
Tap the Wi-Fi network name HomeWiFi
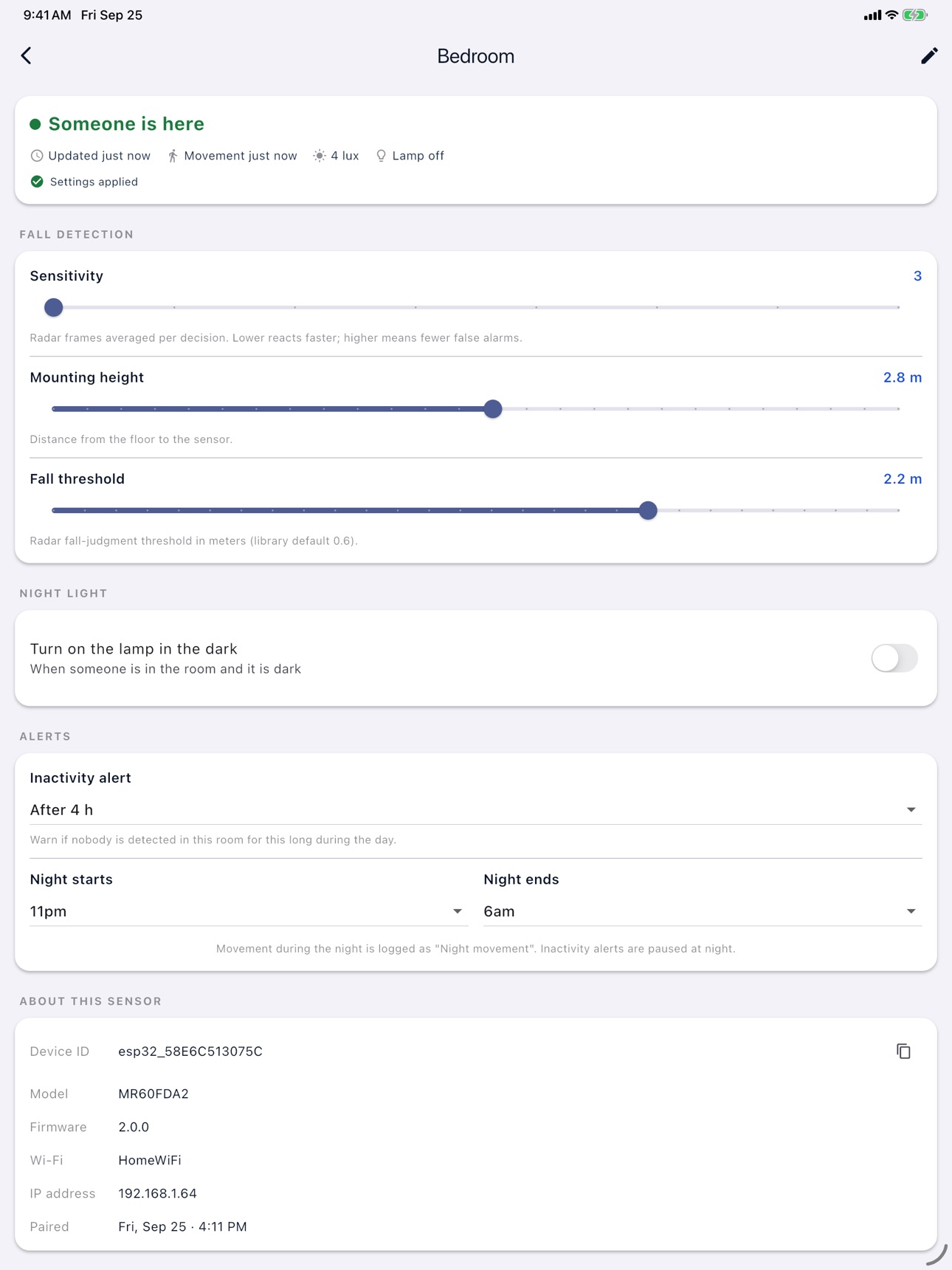point(150,1160)
